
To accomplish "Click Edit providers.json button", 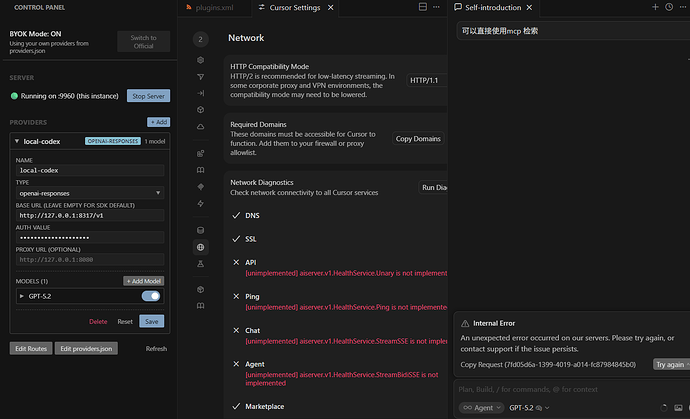I will (x=86, y=348).
